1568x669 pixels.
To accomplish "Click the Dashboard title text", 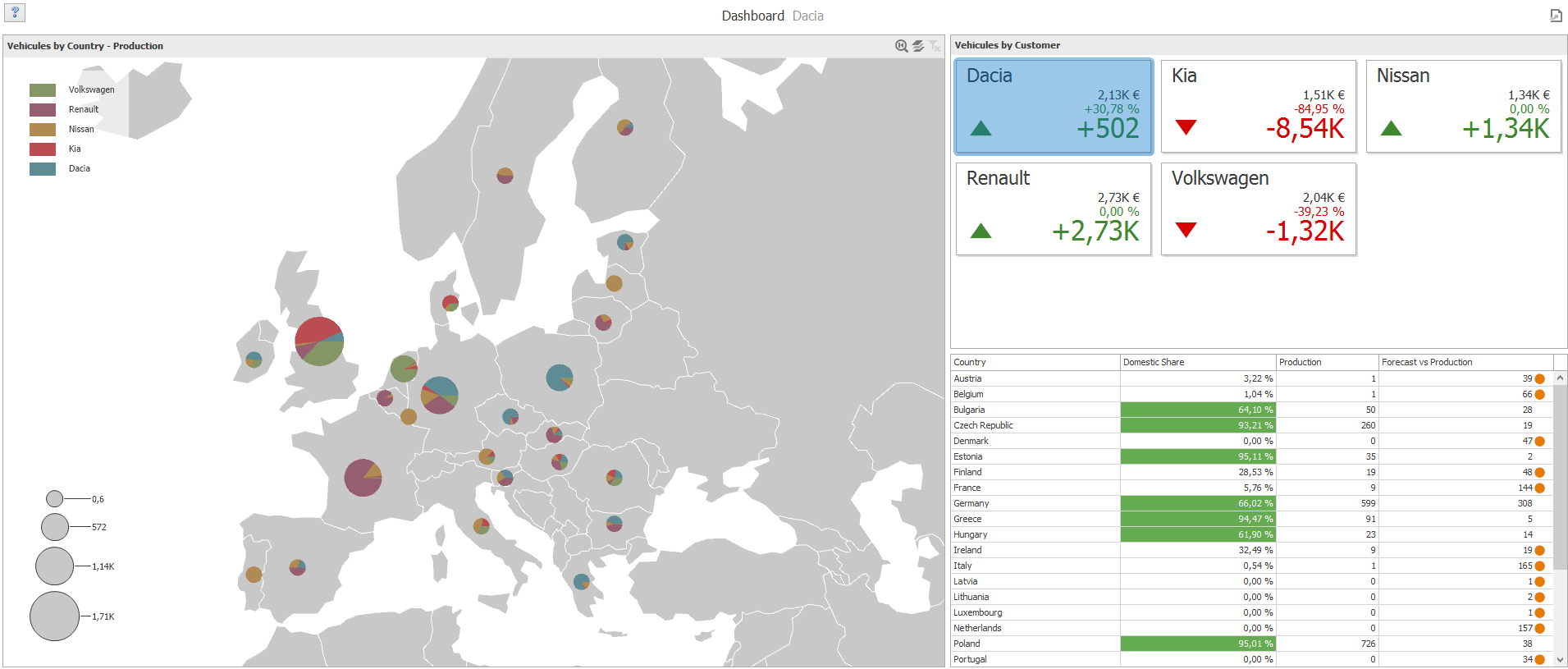I will tap(752, 16).
